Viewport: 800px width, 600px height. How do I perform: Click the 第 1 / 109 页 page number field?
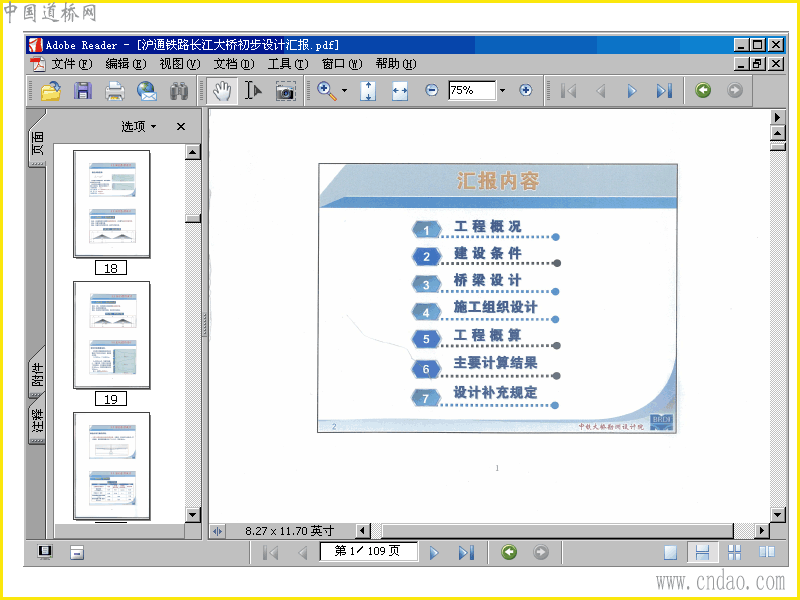pyautogui.click(x=368, y=551)
